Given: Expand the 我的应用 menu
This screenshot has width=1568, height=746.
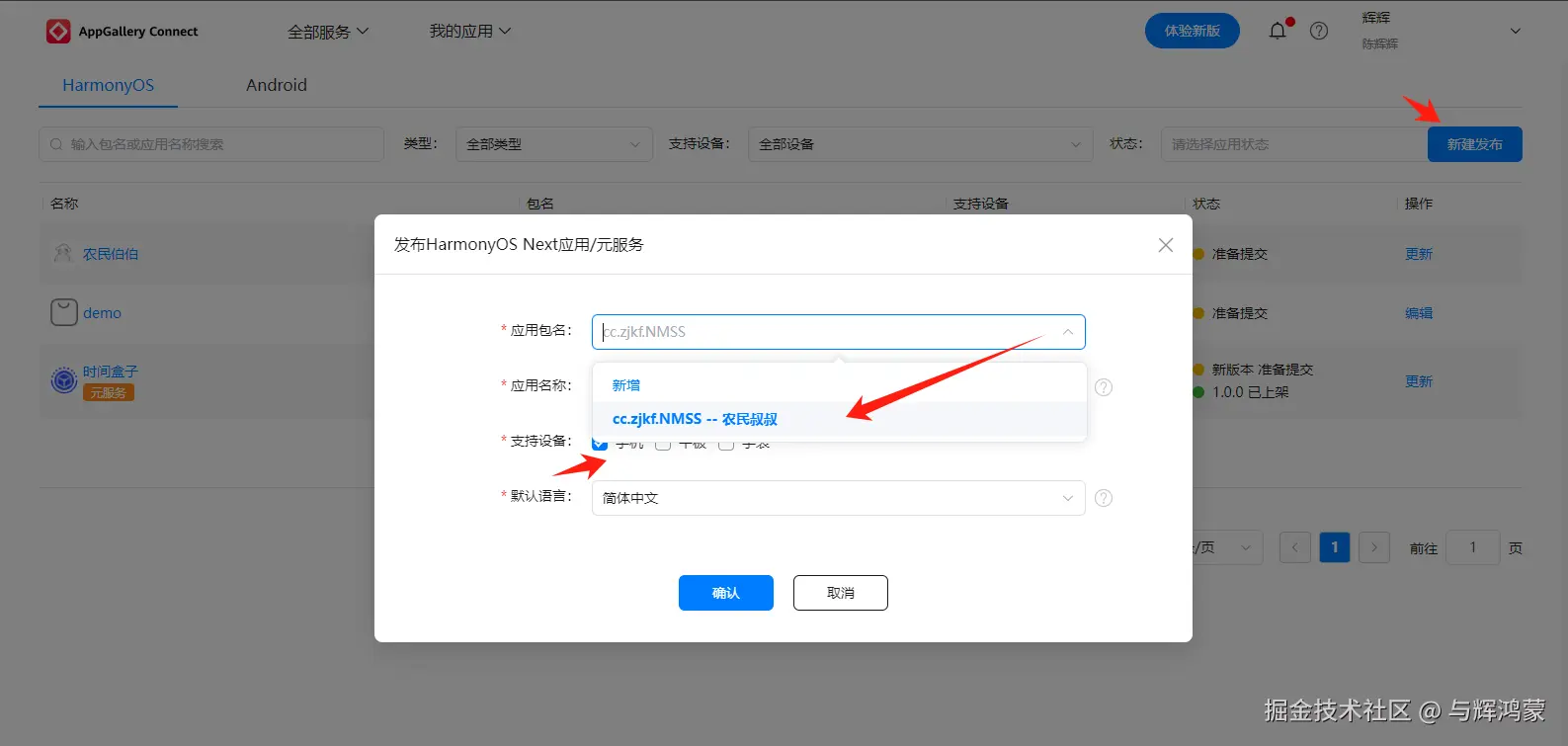Looking at the screenshot, I should pyautogui.click(x=470, y=32).
